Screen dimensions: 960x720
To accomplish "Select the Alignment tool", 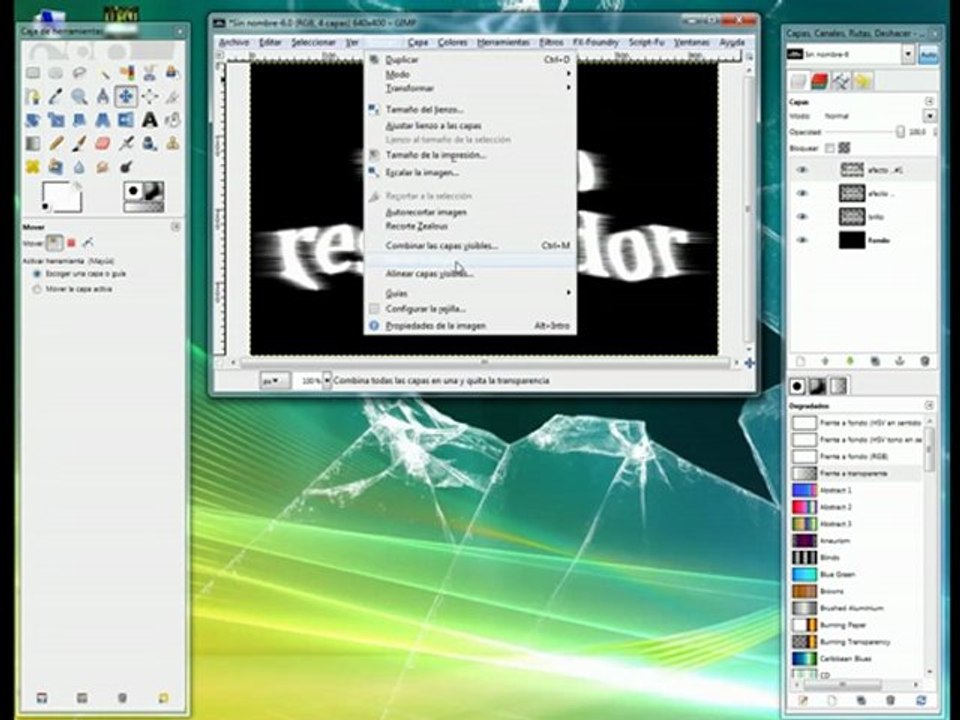I will pyautogui.click(x=149, y=96).
